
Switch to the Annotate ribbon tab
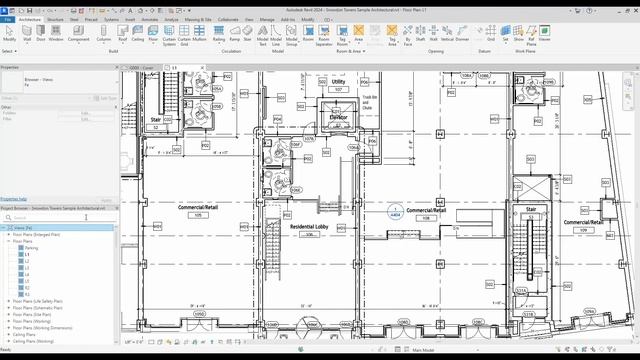[x=149, y=19]
